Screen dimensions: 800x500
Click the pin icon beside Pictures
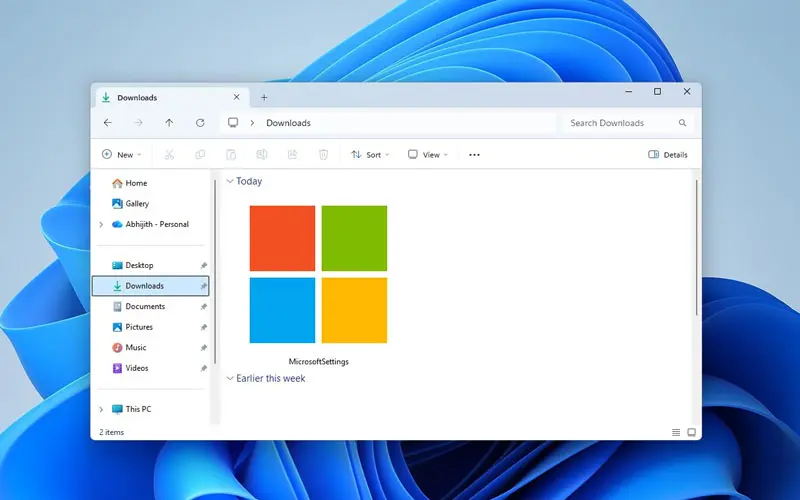click(x=203, y=327)
